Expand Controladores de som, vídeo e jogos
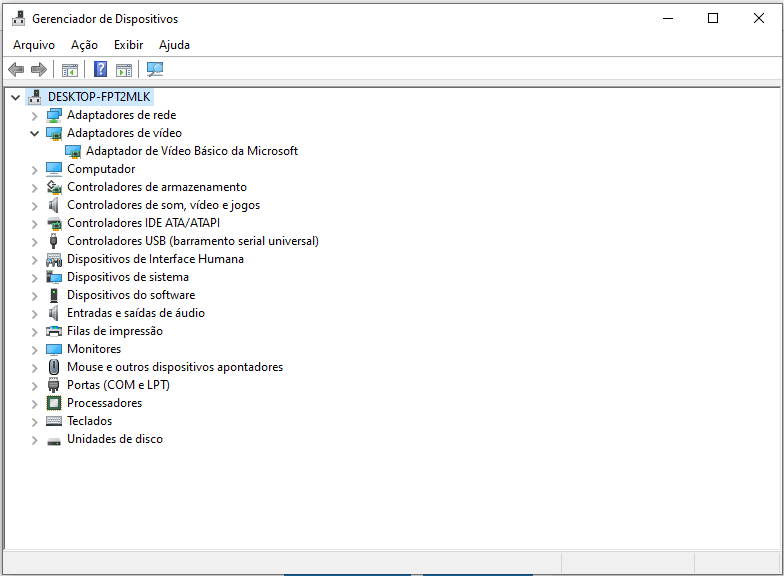784x576 pixels. (34, 206)
